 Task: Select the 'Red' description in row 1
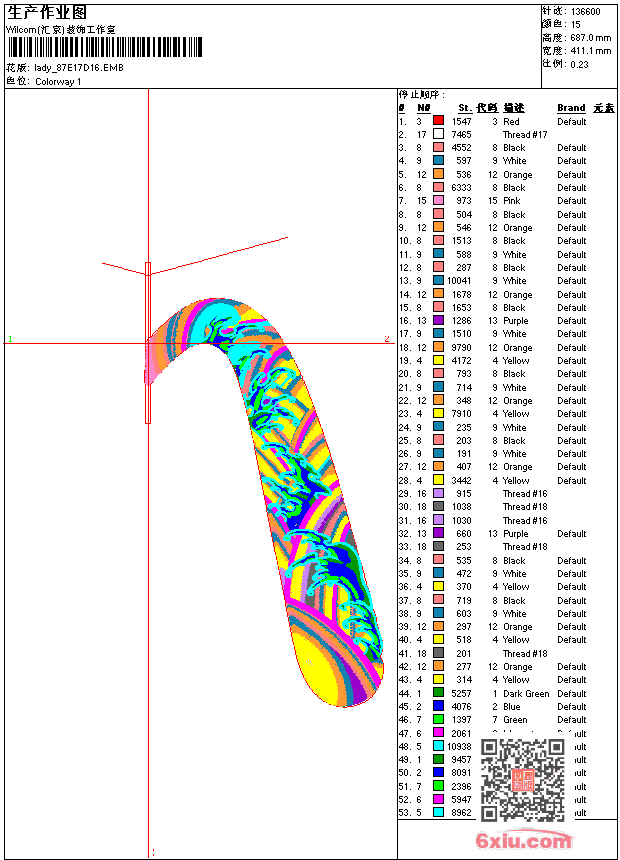[511, 121]
